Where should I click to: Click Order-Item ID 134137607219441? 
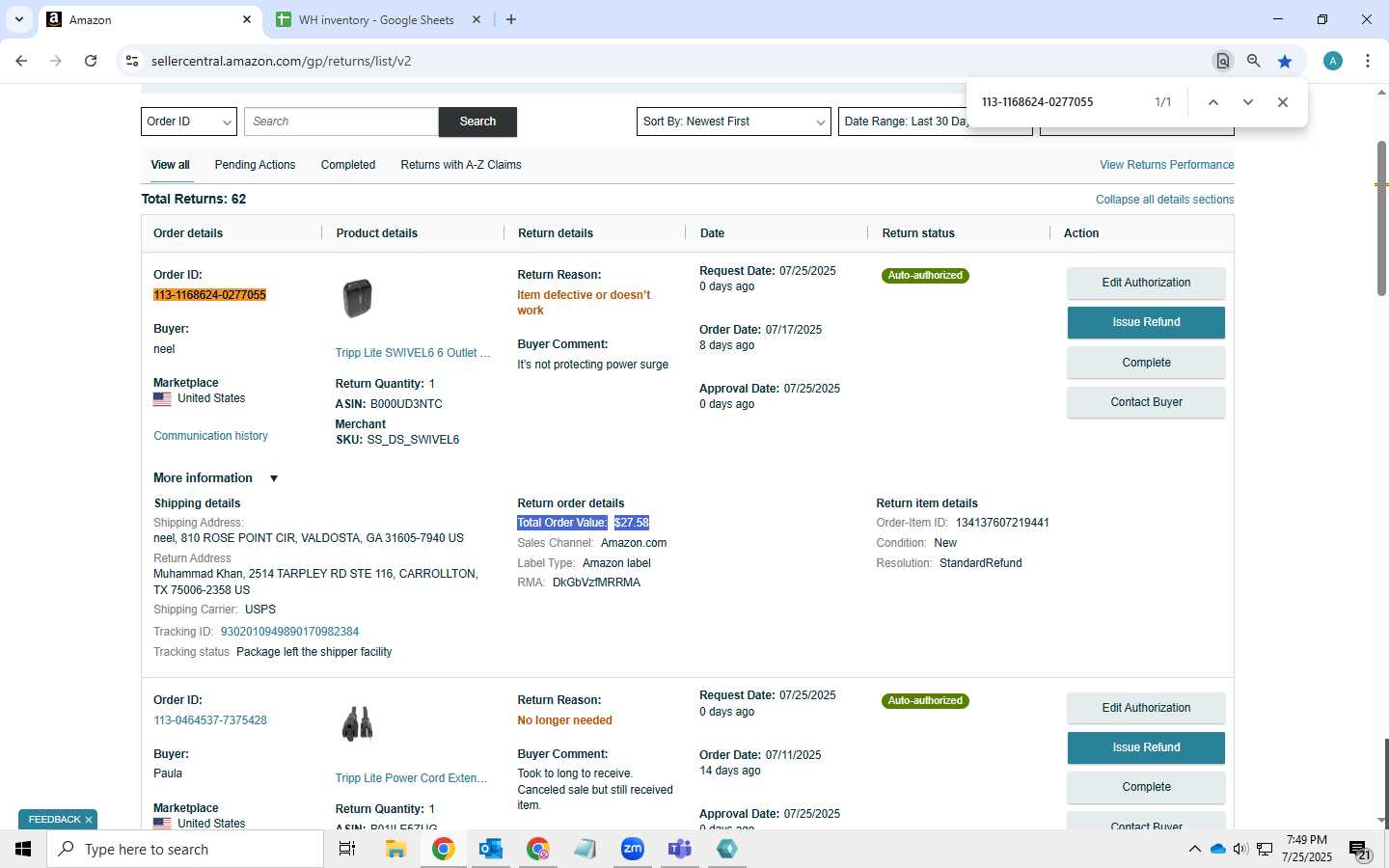pyautogui.click(x=1002, y=523)
